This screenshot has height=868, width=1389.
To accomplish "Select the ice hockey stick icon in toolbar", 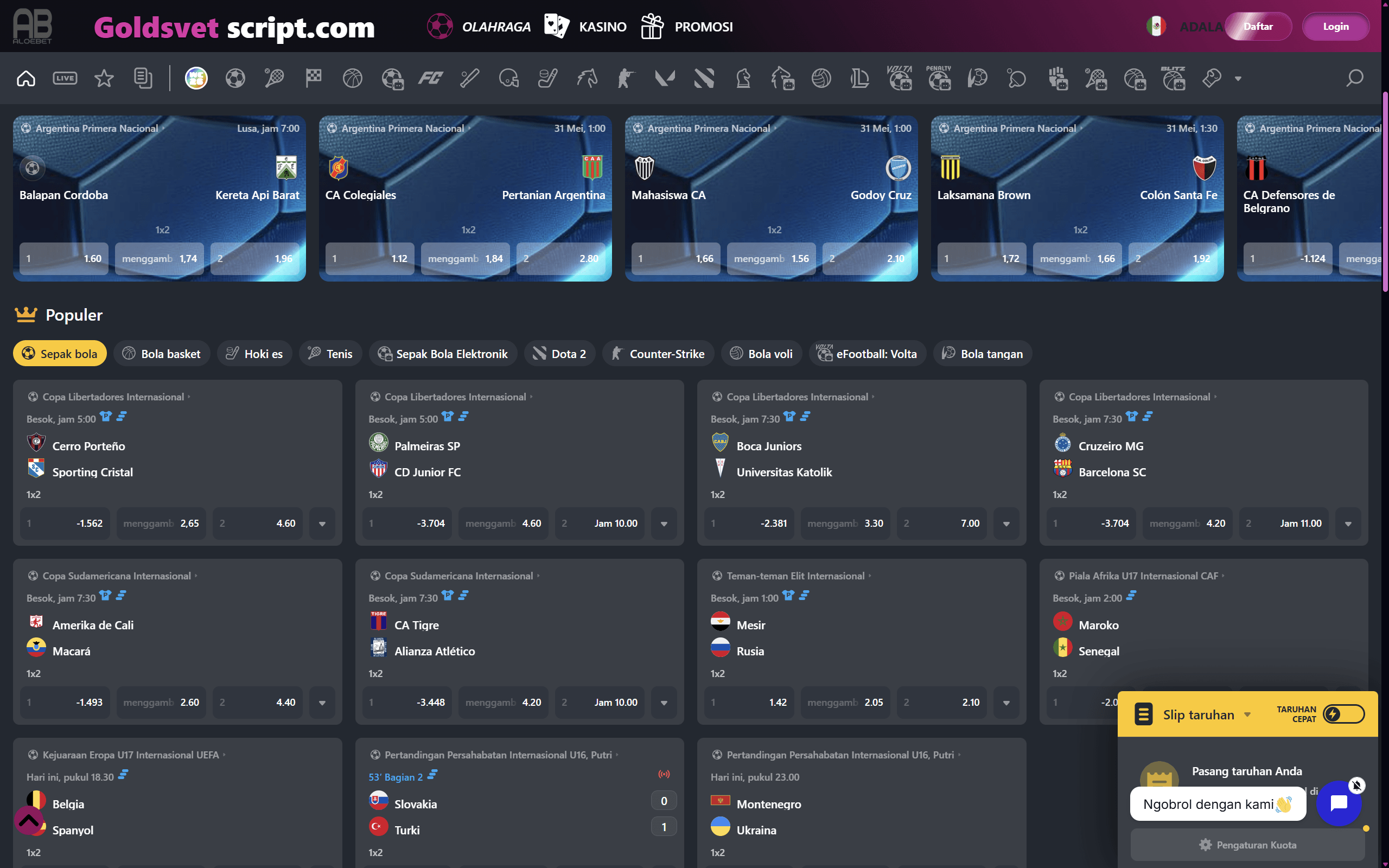I will 547,78.
